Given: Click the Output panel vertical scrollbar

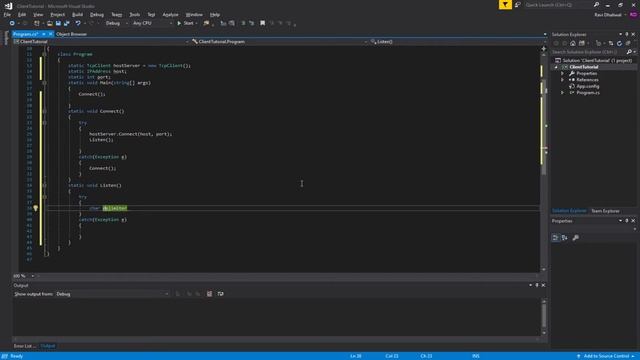Looking at the screenshot, I should click(543, 317).
